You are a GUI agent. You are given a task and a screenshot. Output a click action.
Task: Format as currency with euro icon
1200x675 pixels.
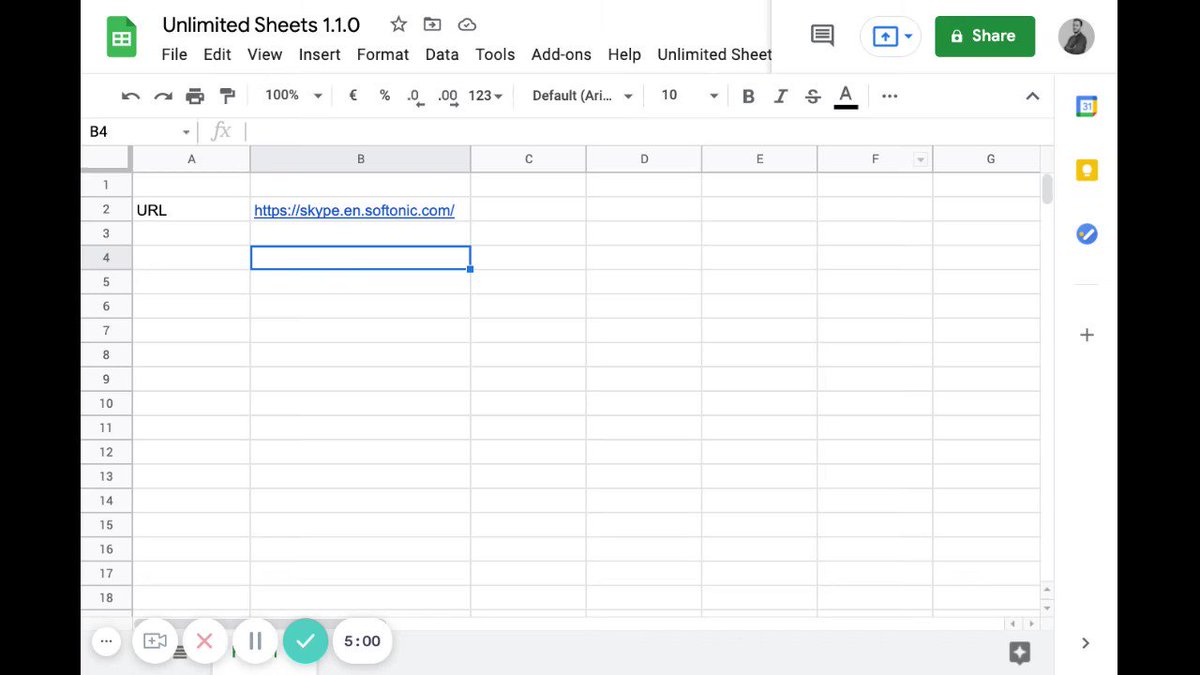pyautogui.click(x=353, y=95)
